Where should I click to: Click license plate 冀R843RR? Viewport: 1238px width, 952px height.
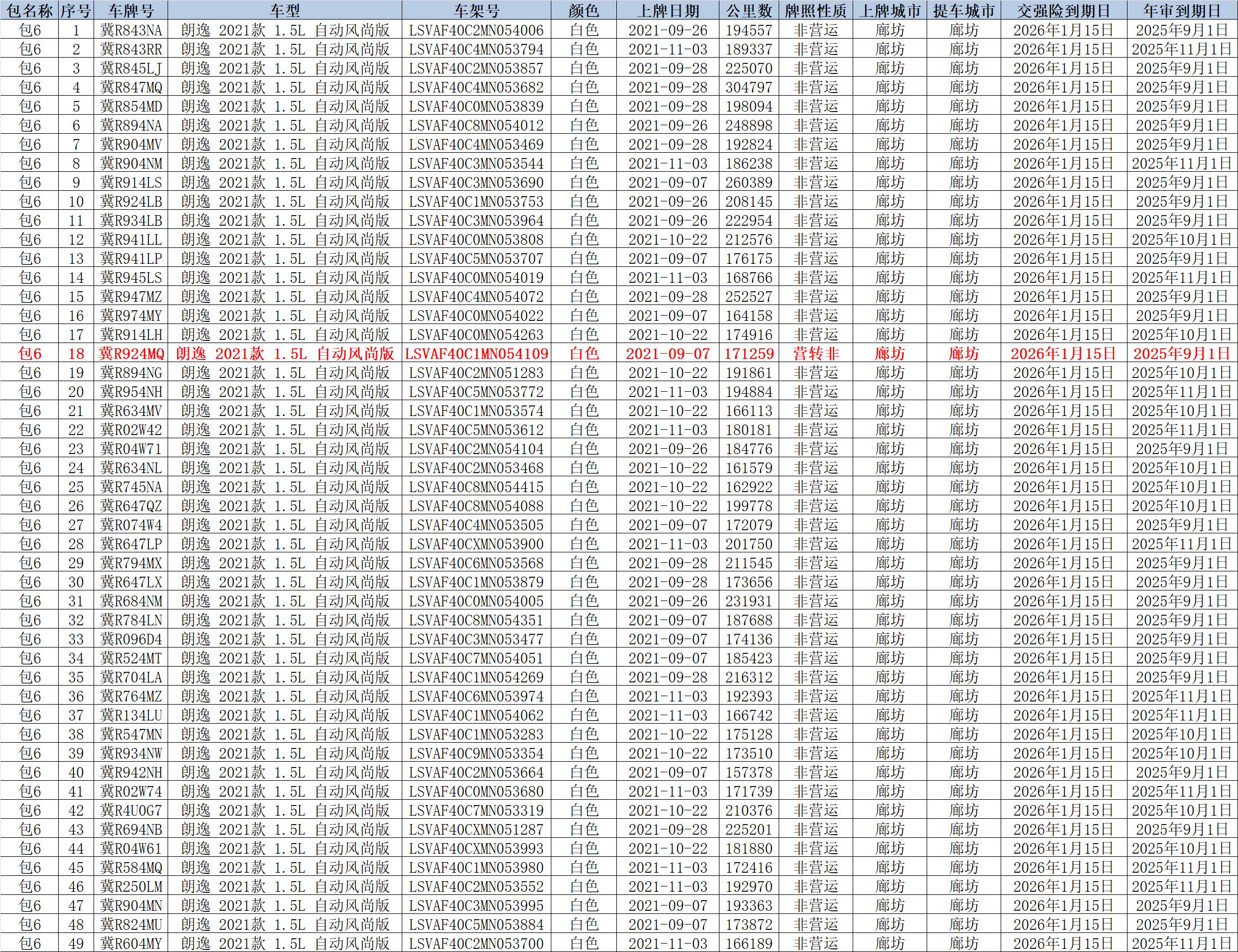coord(131,49)
